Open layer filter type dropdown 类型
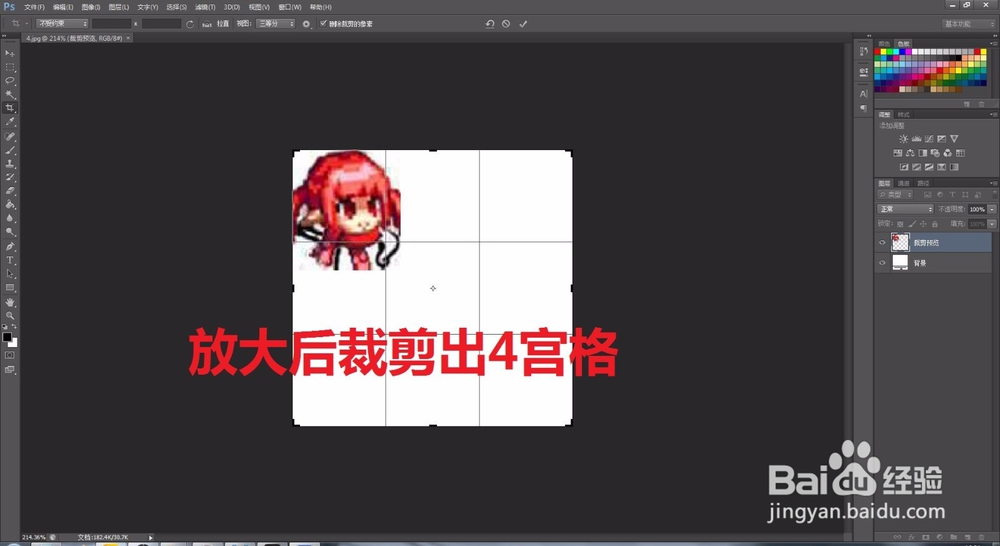1000x546 pixels. tap(897, 195)
